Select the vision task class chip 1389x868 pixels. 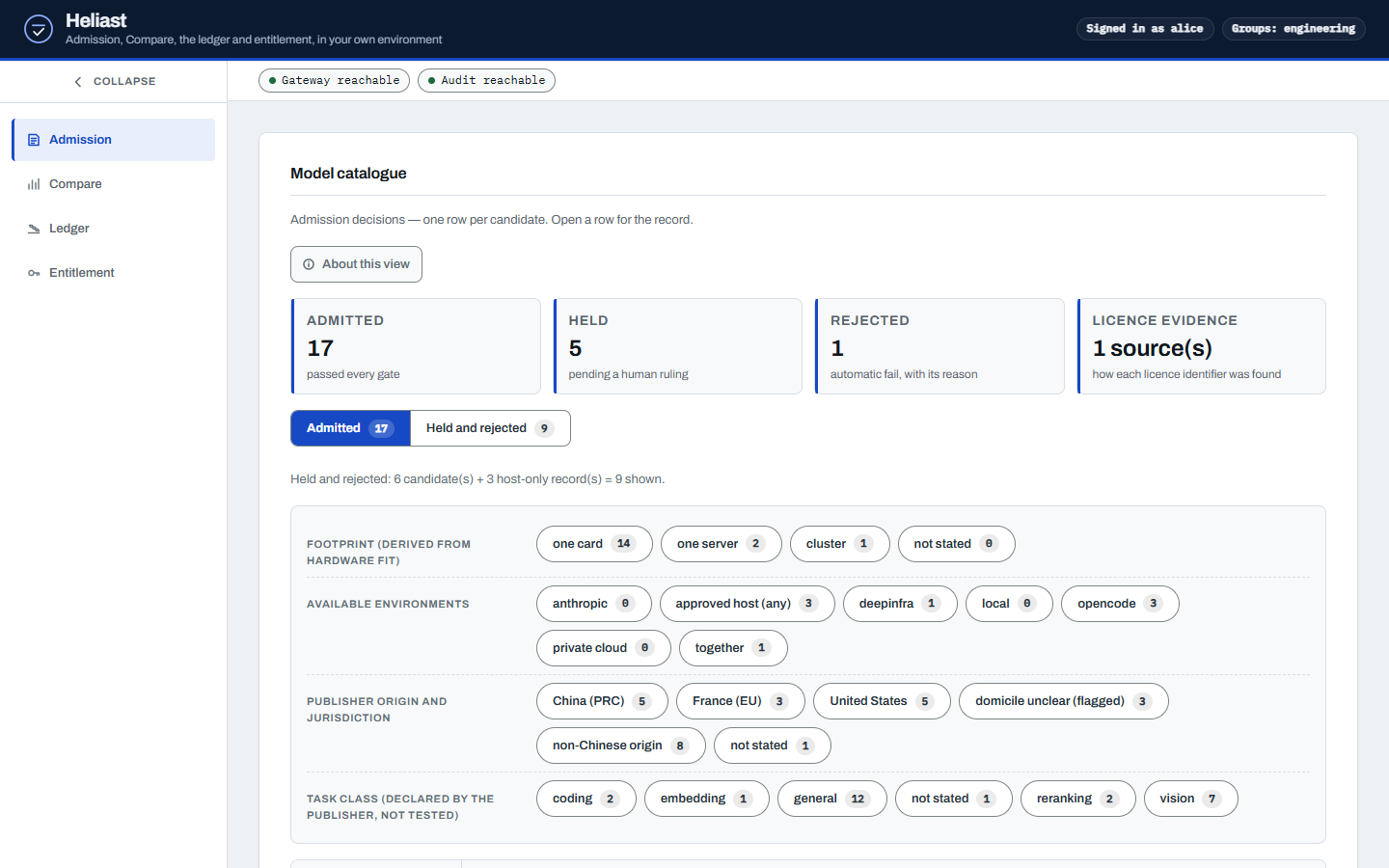pos(1191,799)
